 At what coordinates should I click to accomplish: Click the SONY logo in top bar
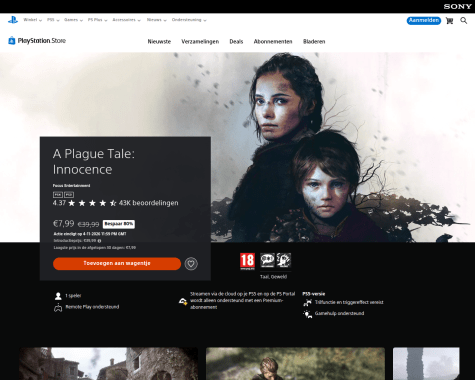click(x=457, y=6)
